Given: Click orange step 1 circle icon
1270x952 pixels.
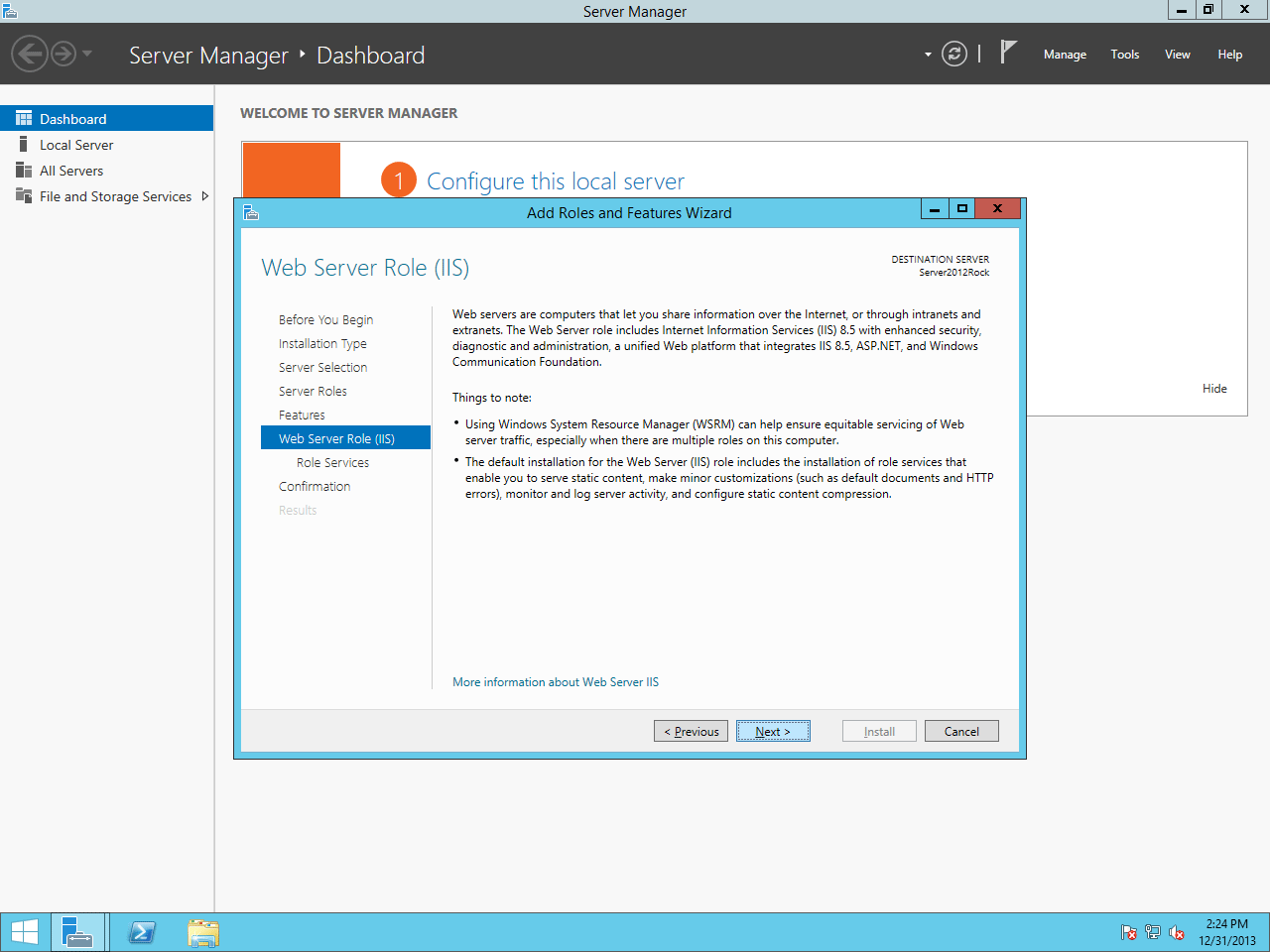Looking at the screenshot, I should (x=399, y=179).
